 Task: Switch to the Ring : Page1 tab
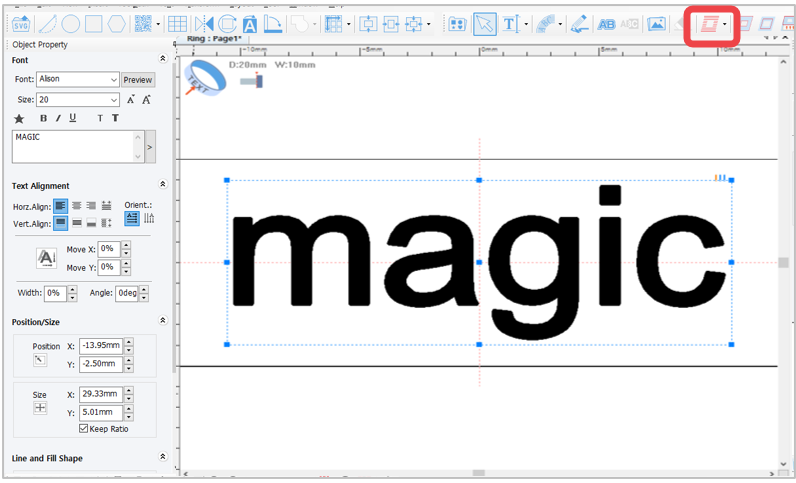[213, 39]
